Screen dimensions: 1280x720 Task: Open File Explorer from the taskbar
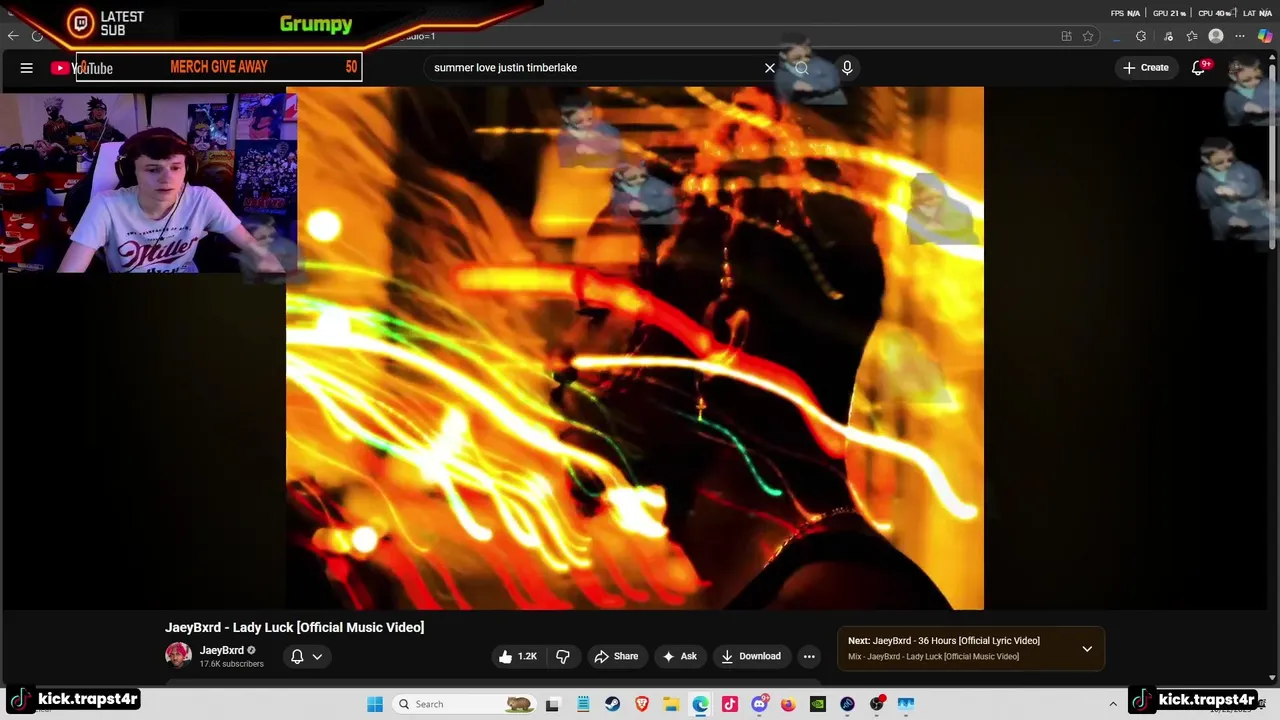point(671,704)
